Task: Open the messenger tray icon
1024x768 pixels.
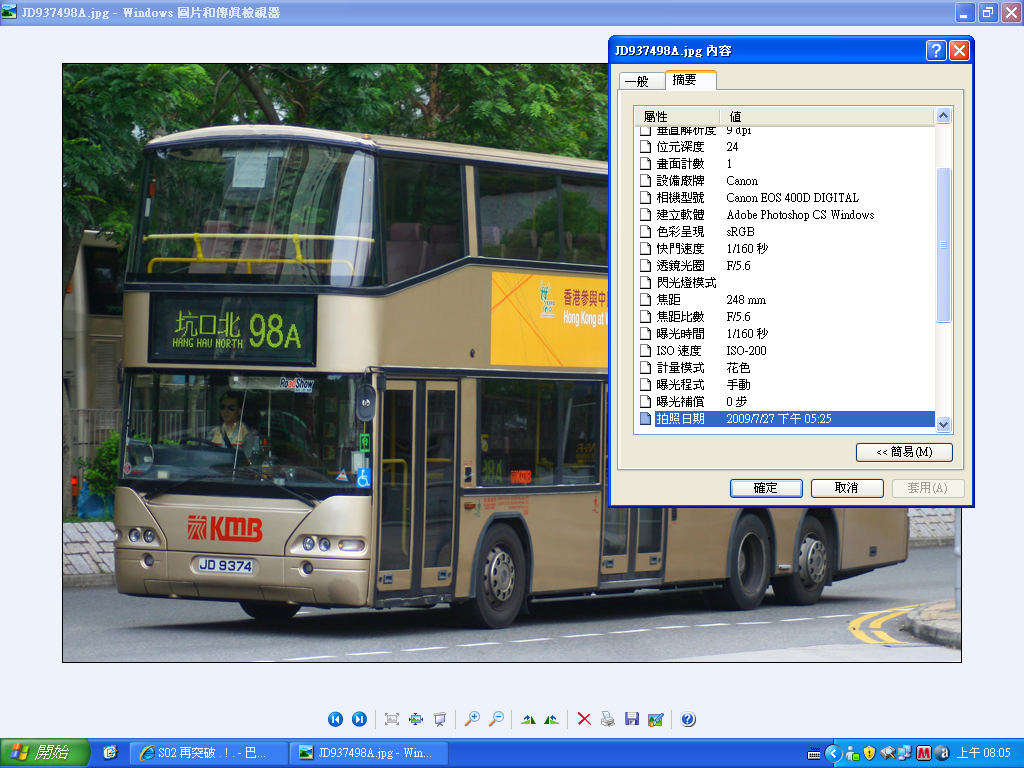Action: coord(852,754)
